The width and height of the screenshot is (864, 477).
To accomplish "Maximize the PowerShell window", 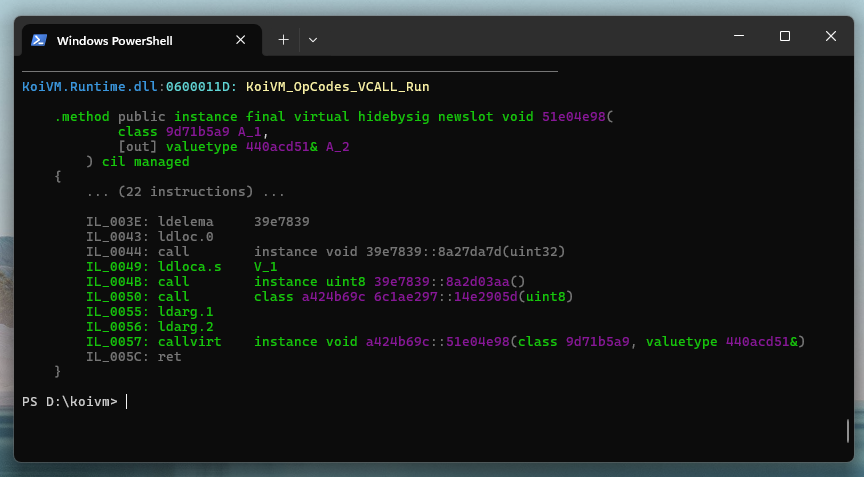I will (785, 36).
